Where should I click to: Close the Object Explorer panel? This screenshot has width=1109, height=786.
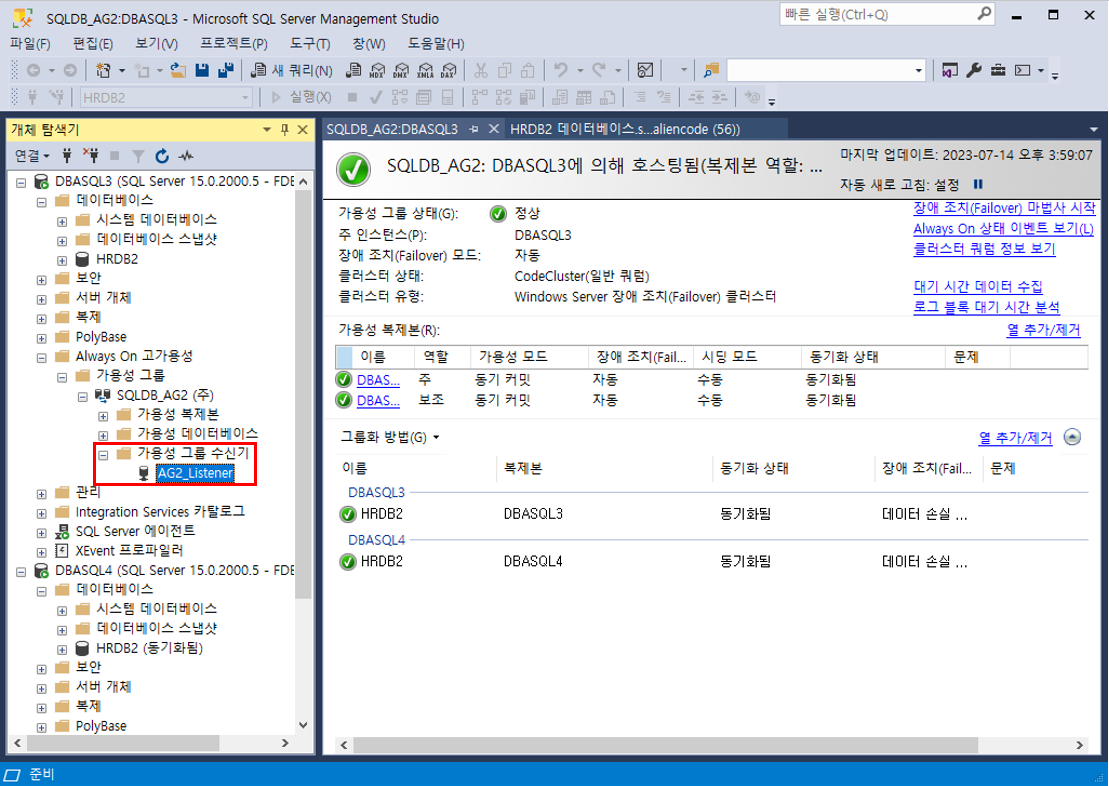(x=303, y=129)
